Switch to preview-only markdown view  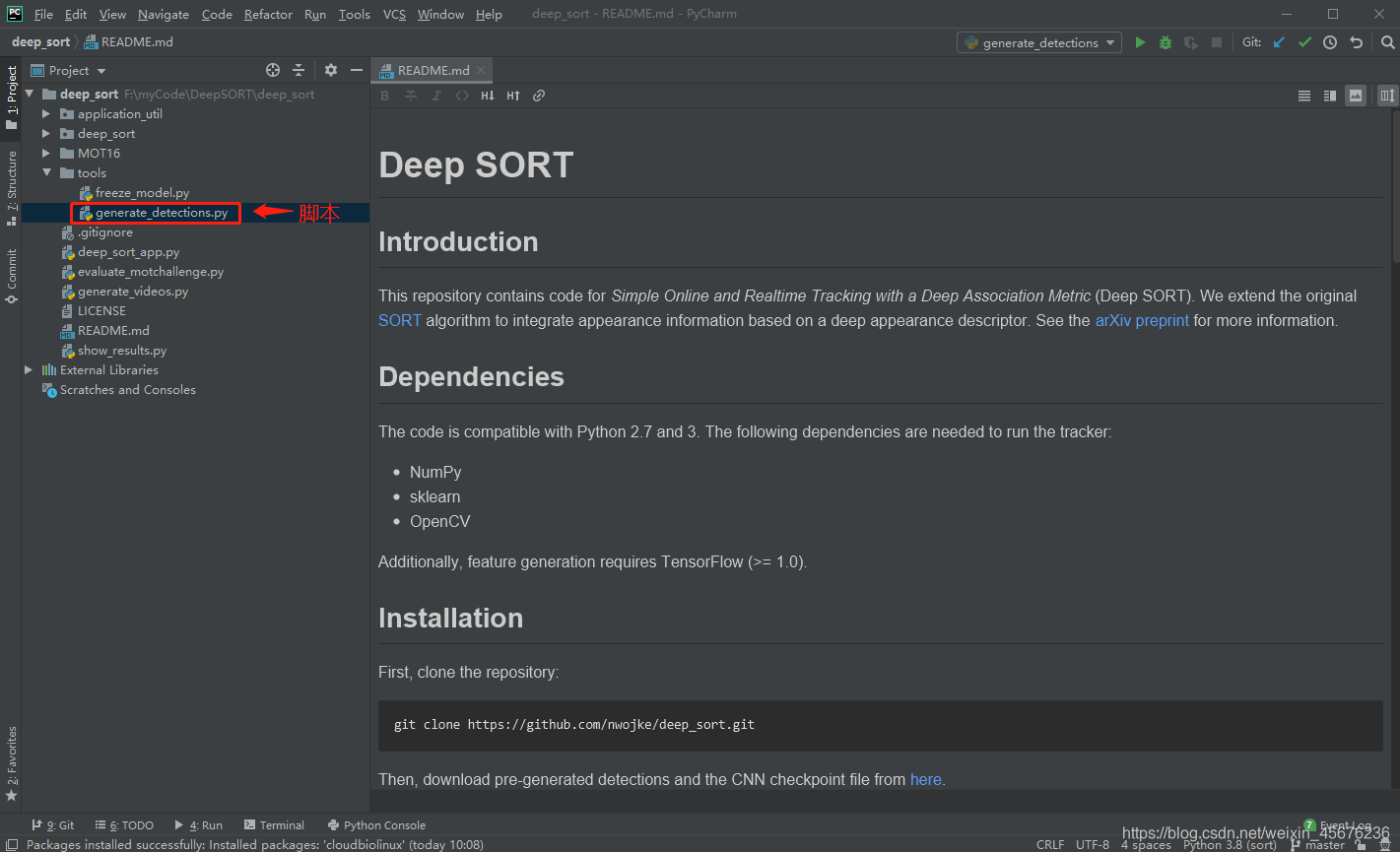click(1357, 96)
